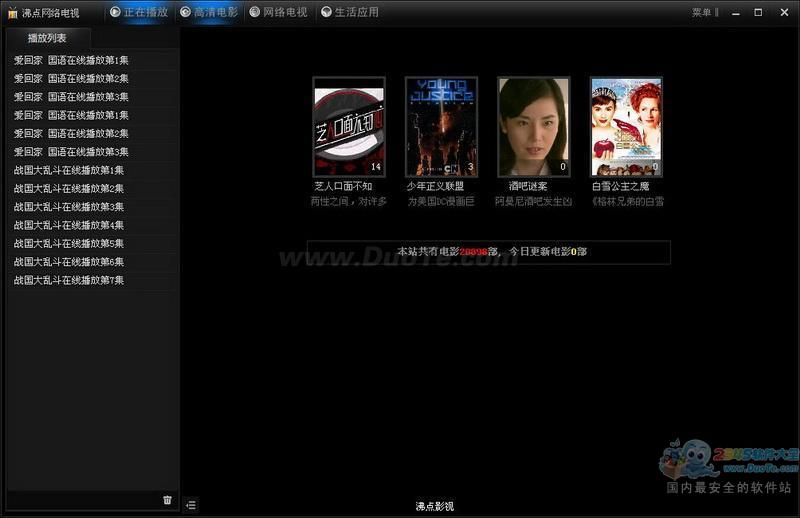Open the 艺人口面不知 poster thumbnail
The image size is (800, 518).
[349, 127]
